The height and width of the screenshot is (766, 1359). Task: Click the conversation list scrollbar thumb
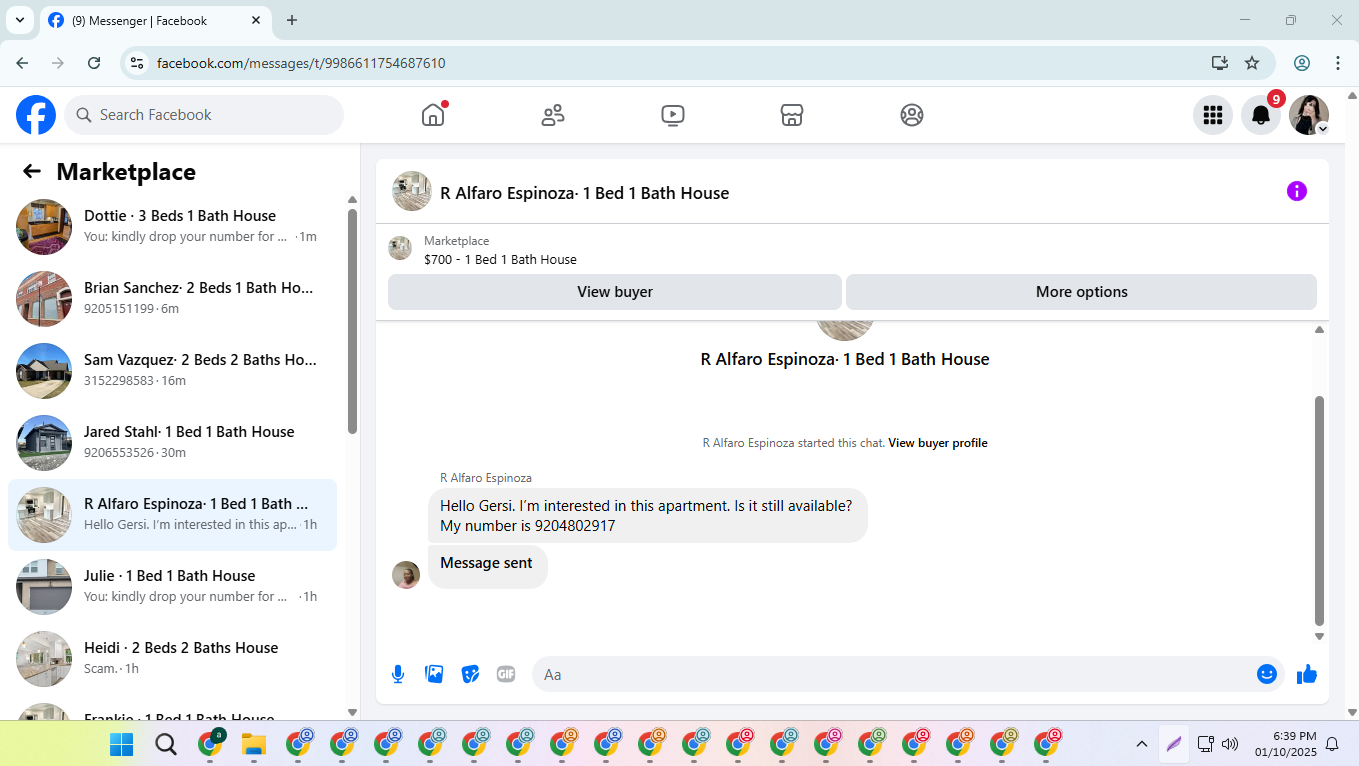[x=352, y=320]
